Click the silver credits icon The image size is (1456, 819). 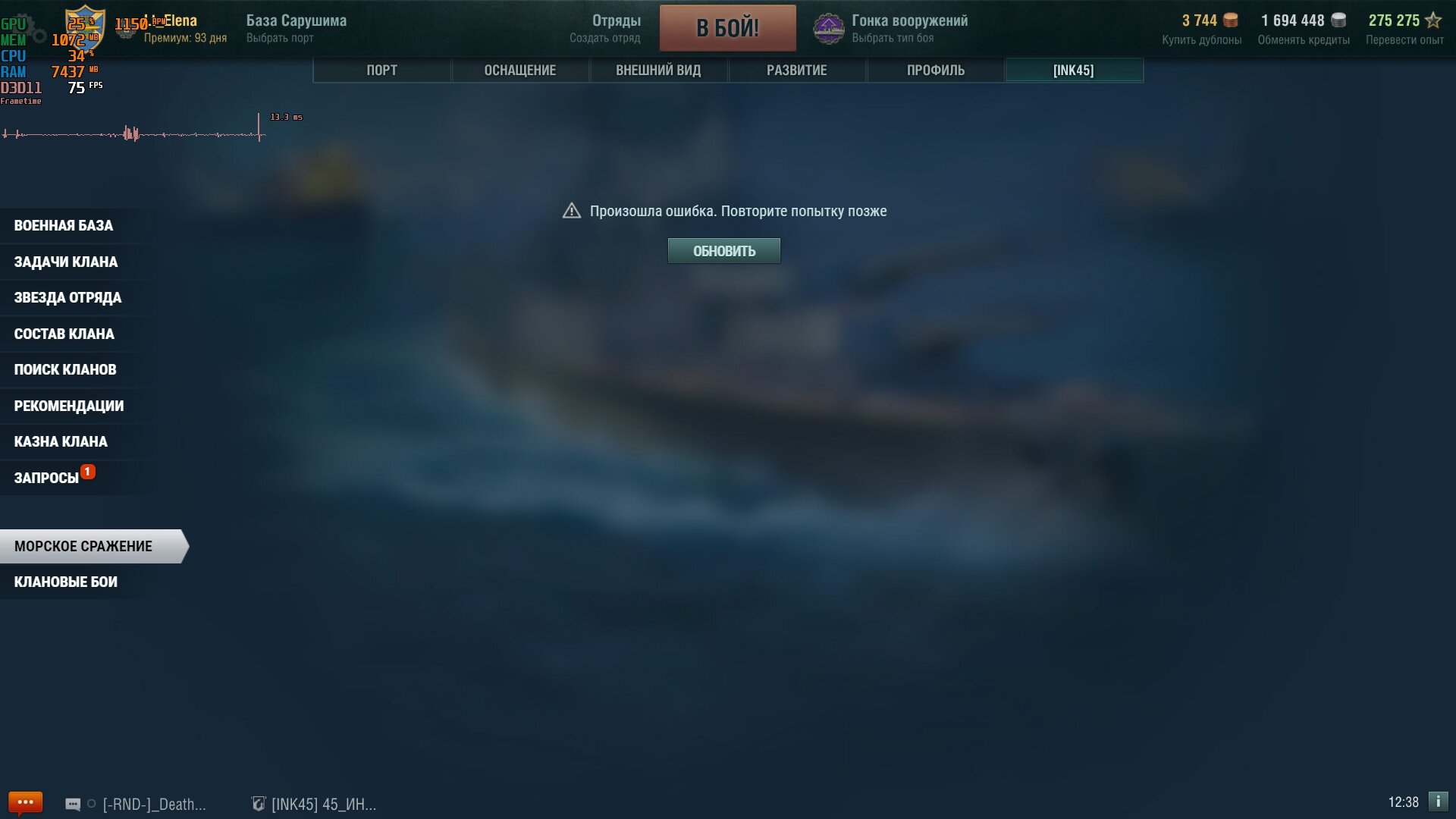[x=1338, y=20]
